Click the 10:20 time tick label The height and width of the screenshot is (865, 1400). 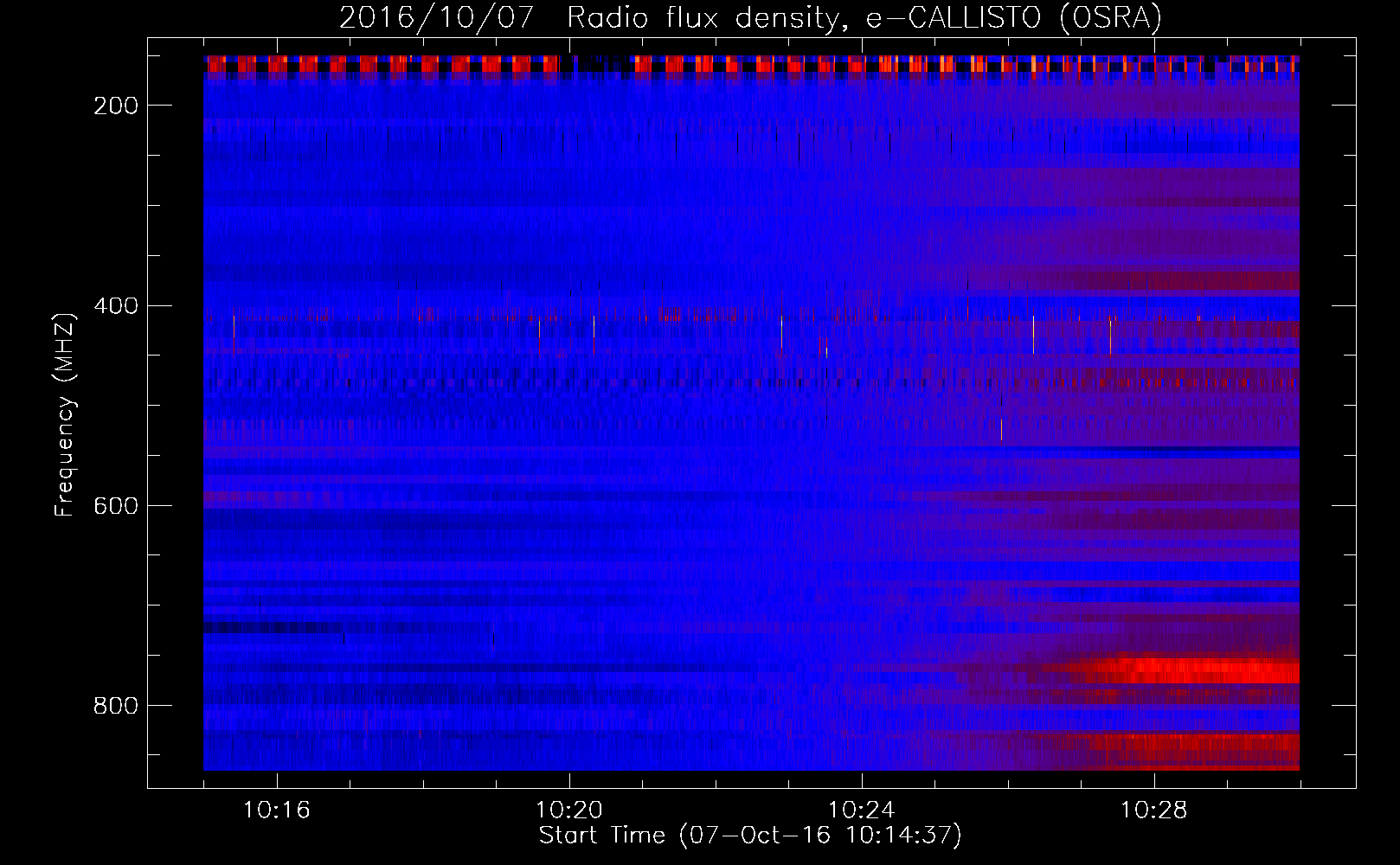pos(569,811)
